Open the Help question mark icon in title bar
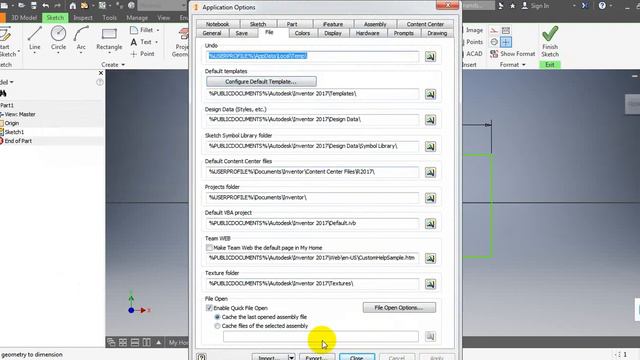The image size is (640, 360). coord(602,6)
